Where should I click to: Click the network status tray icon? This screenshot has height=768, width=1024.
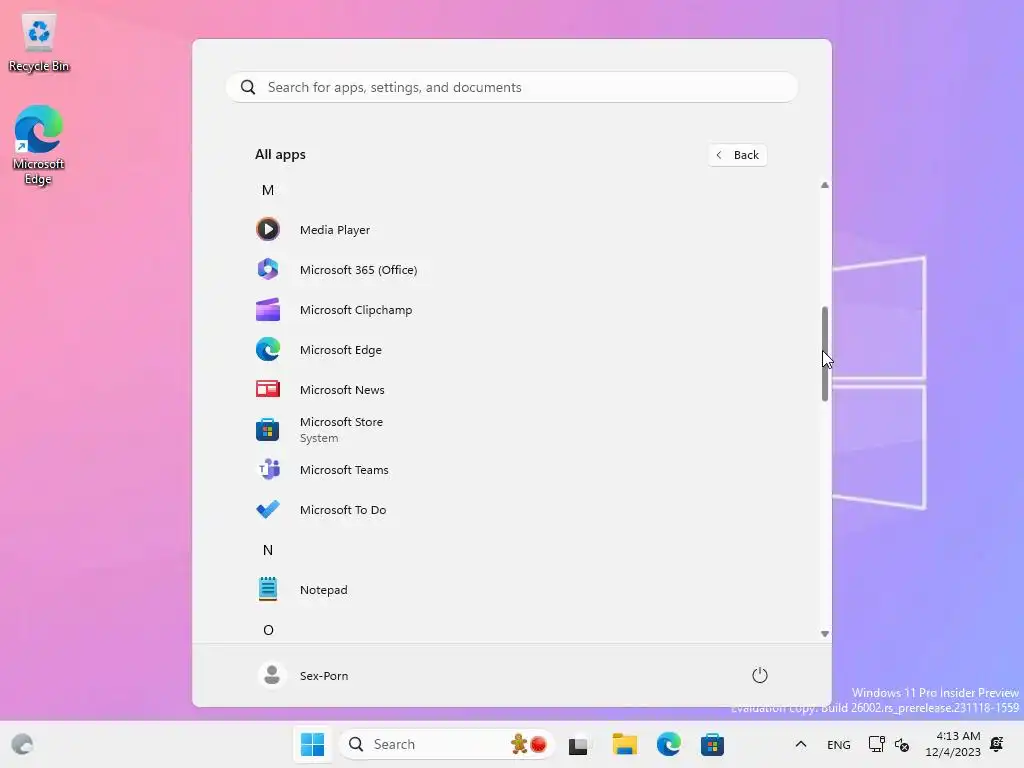tap(876, 744)
